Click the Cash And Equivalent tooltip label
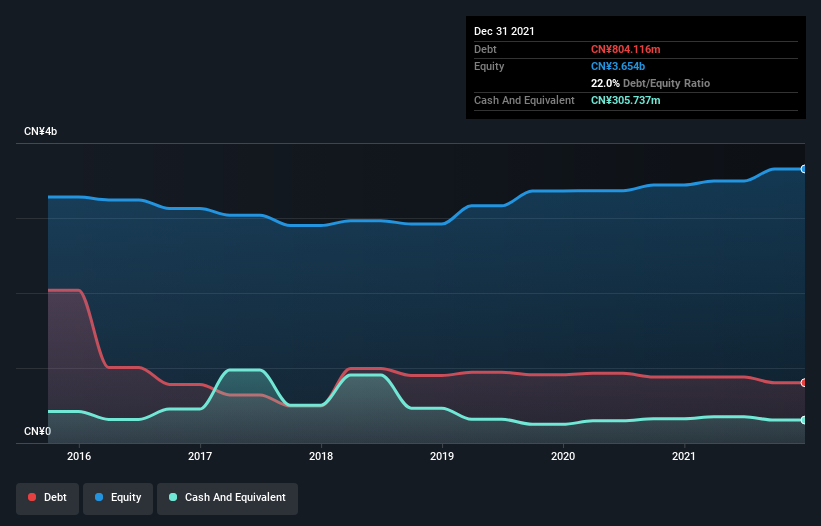Image resolution: width=821 pixels, height=526 pixels. (x=524, y=100)
